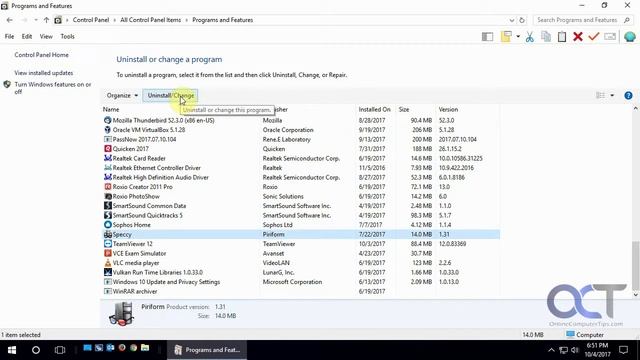
Task: Click the red X Delete icon
Action: (x=578, y=37)
